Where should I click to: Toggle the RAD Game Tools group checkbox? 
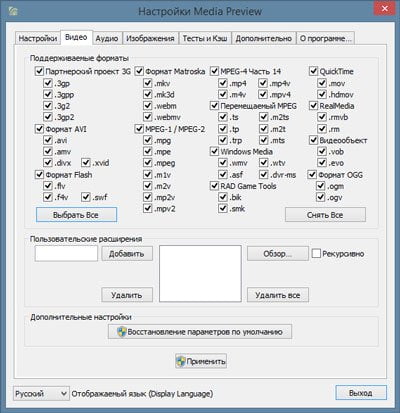pyautogui.click(x=214, y=186)
